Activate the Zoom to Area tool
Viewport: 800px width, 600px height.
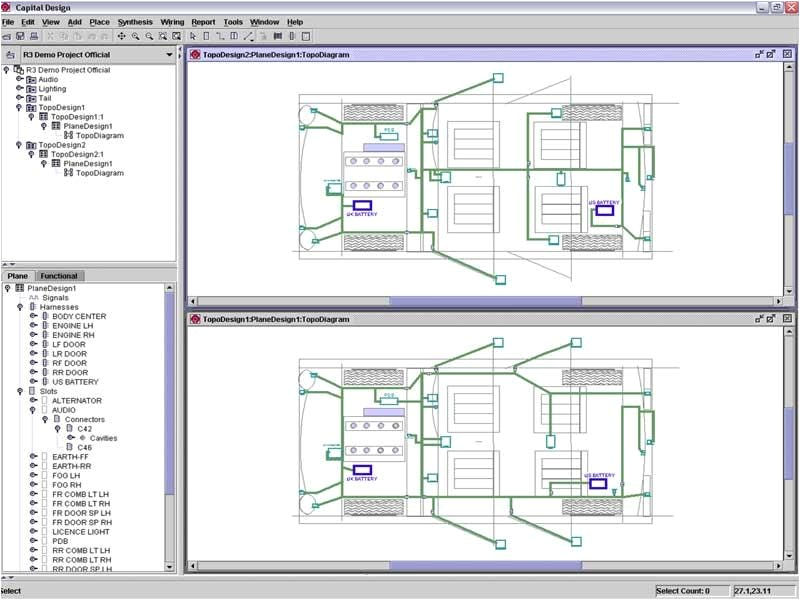coord(163,36)
